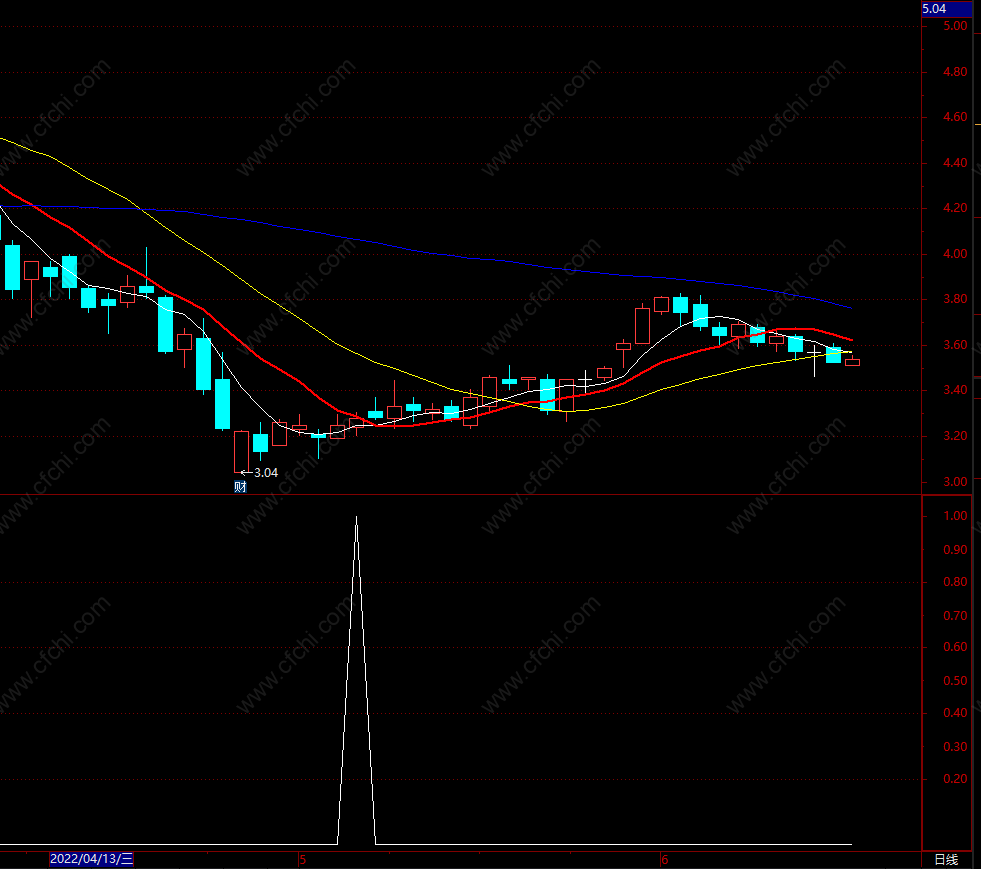Click the 0.60 indicator axis label
This screenshot has width=981, height=869.
click(x=955, y=647)
